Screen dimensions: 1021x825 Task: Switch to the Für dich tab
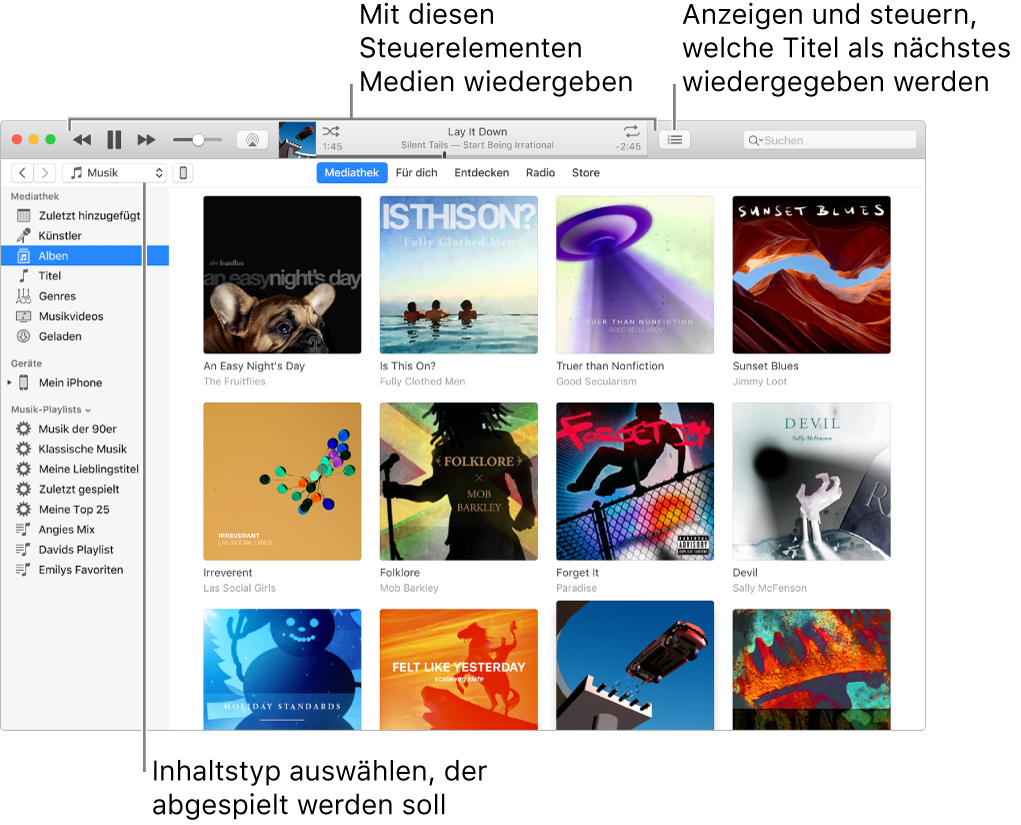point(417,173)
